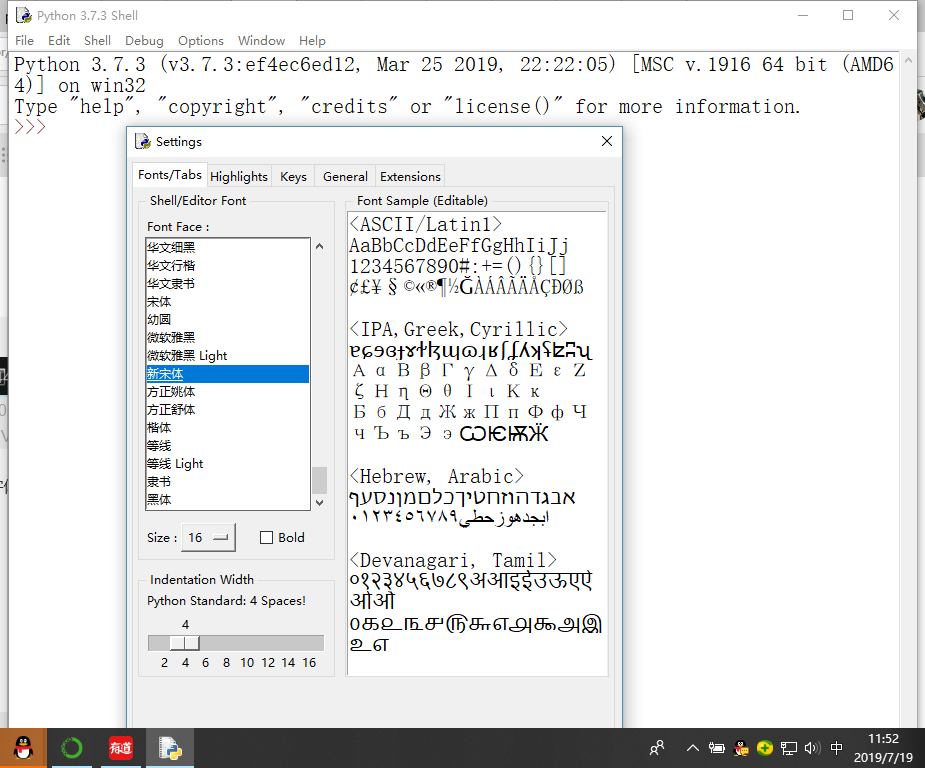This screenshot has height=768, width=925.
Task: Select font 宋体
Action: click(x=228, y=301)
